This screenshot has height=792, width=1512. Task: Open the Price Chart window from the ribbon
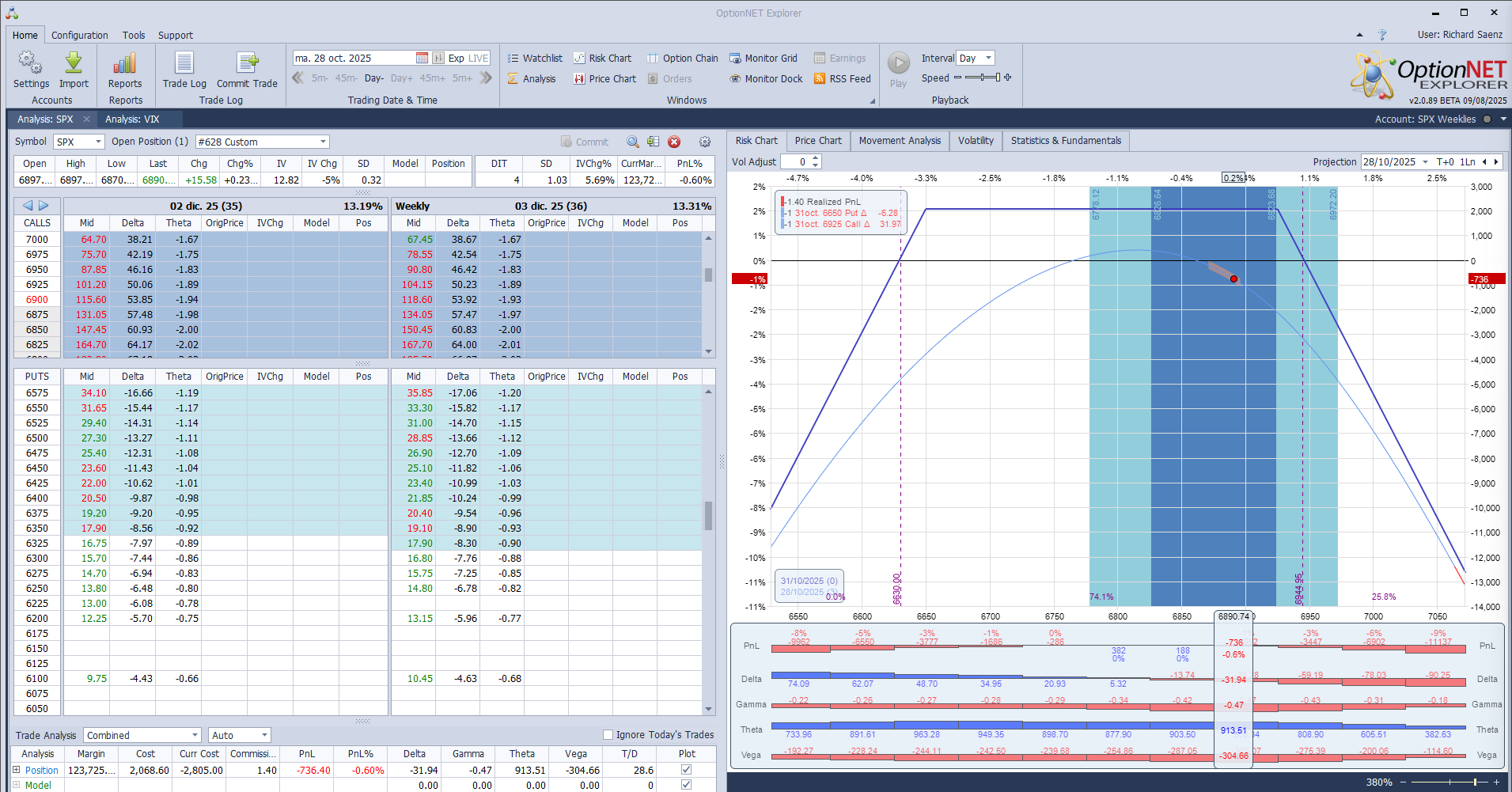[604, 78]
